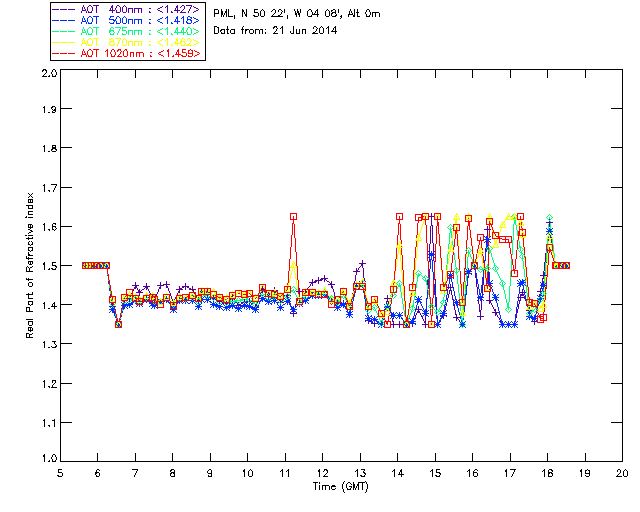Click the x-axis tick label 5
This screenshot has width=640, height=512.
pyautogui.click(x=60, y=473)
